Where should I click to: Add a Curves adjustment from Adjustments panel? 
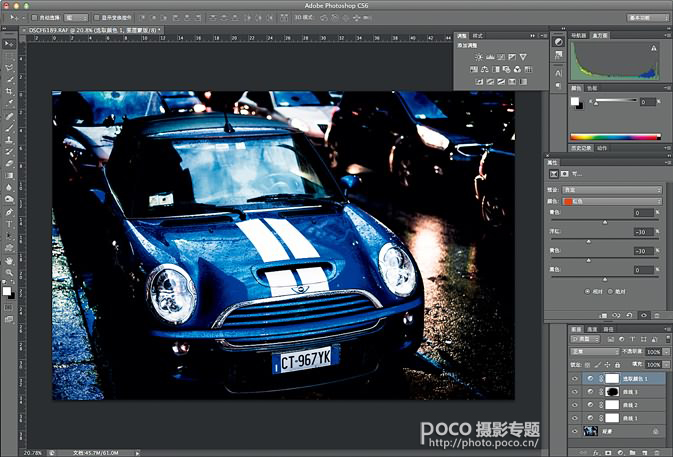(x=501, y=57)
